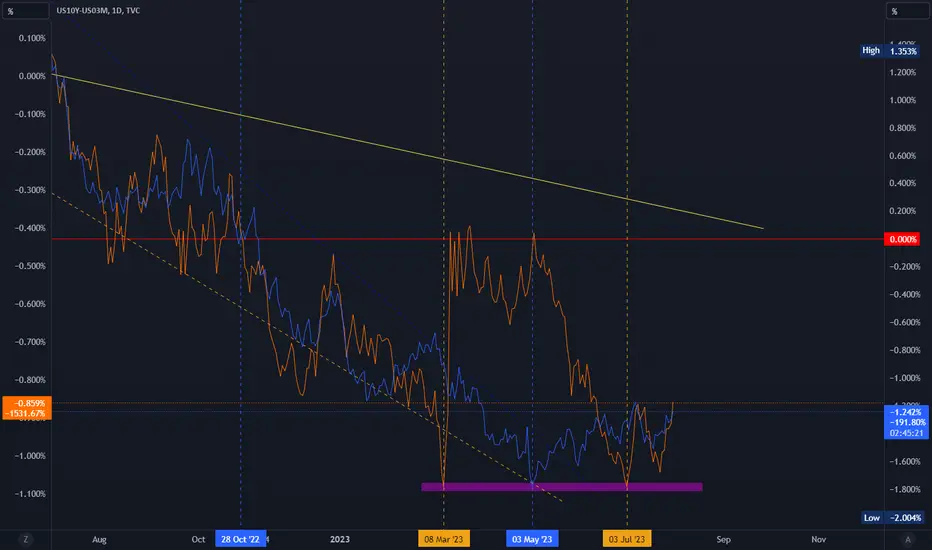Click the Z timezone button at bottom left
Image resolution: width=932 pixels, height=550 pixels.
tap(26, 539)
